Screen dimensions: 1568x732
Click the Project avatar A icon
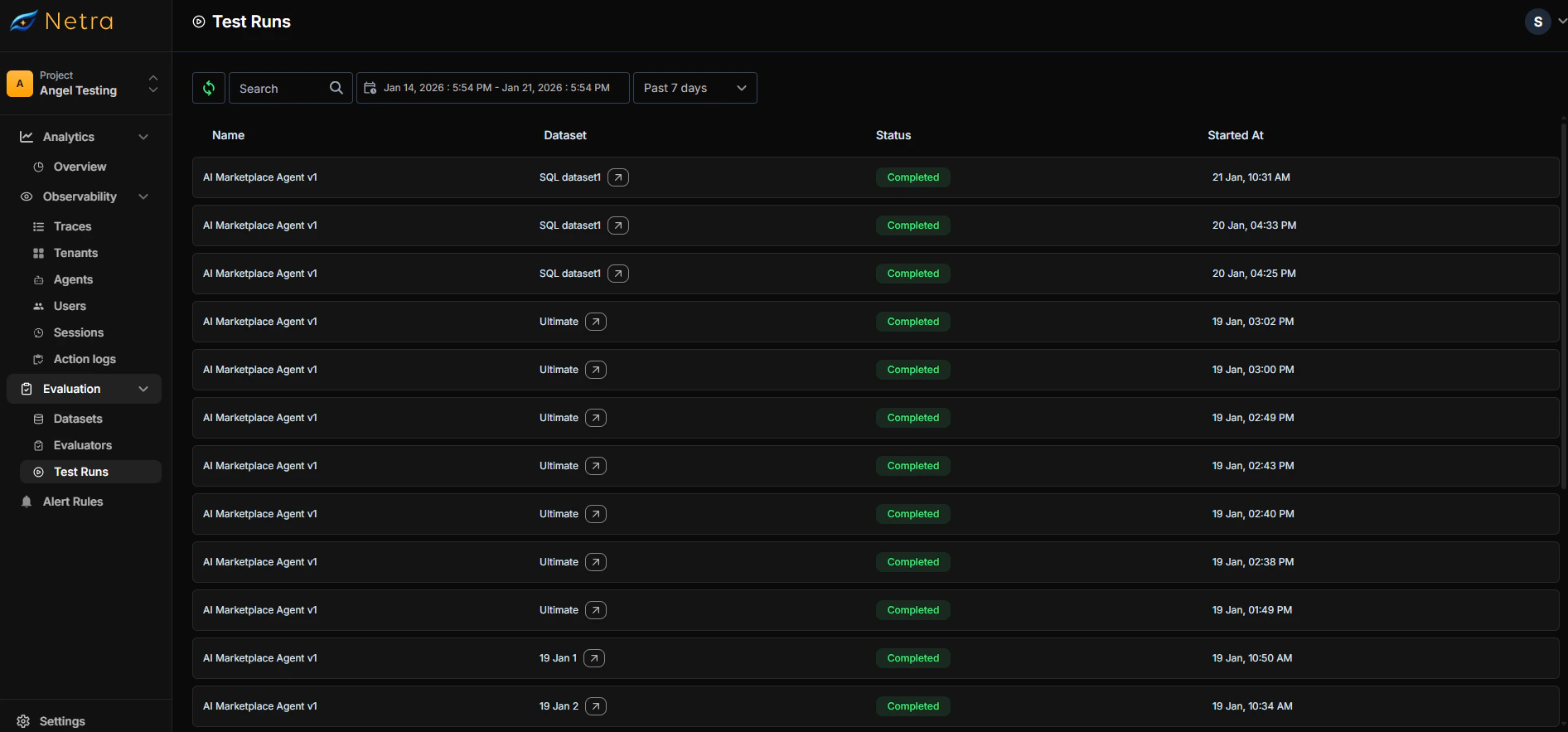coord(20,83)
